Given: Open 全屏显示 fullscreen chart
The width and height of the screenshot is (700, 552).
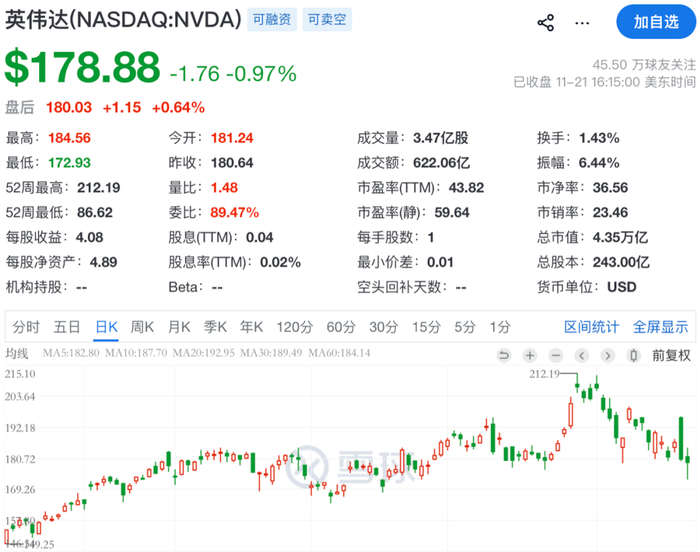Looking at the screenshot, I should 660,327.
